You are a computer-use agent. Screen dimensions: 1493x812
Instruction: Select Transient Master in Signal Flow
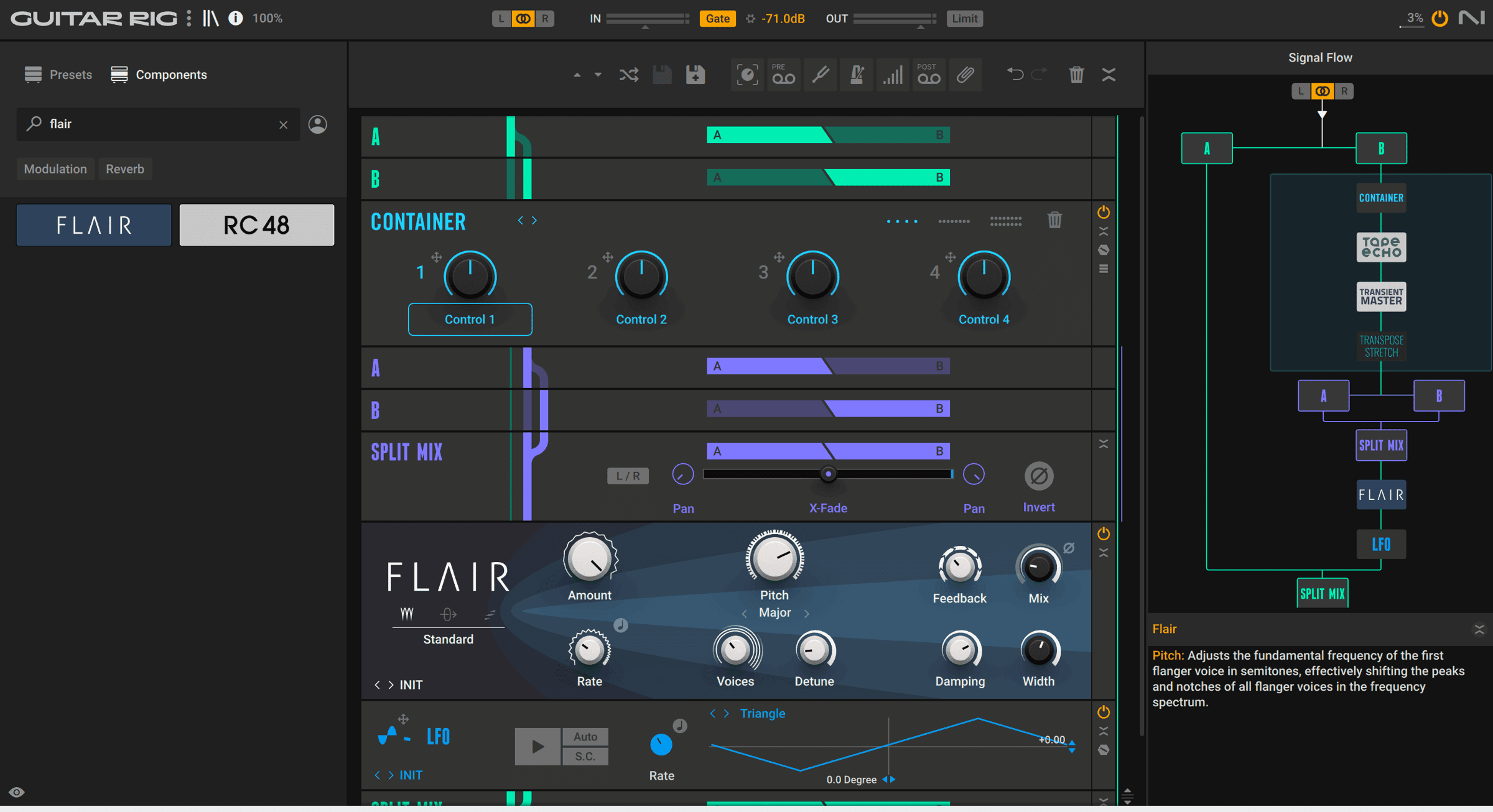coord(1381,297)
